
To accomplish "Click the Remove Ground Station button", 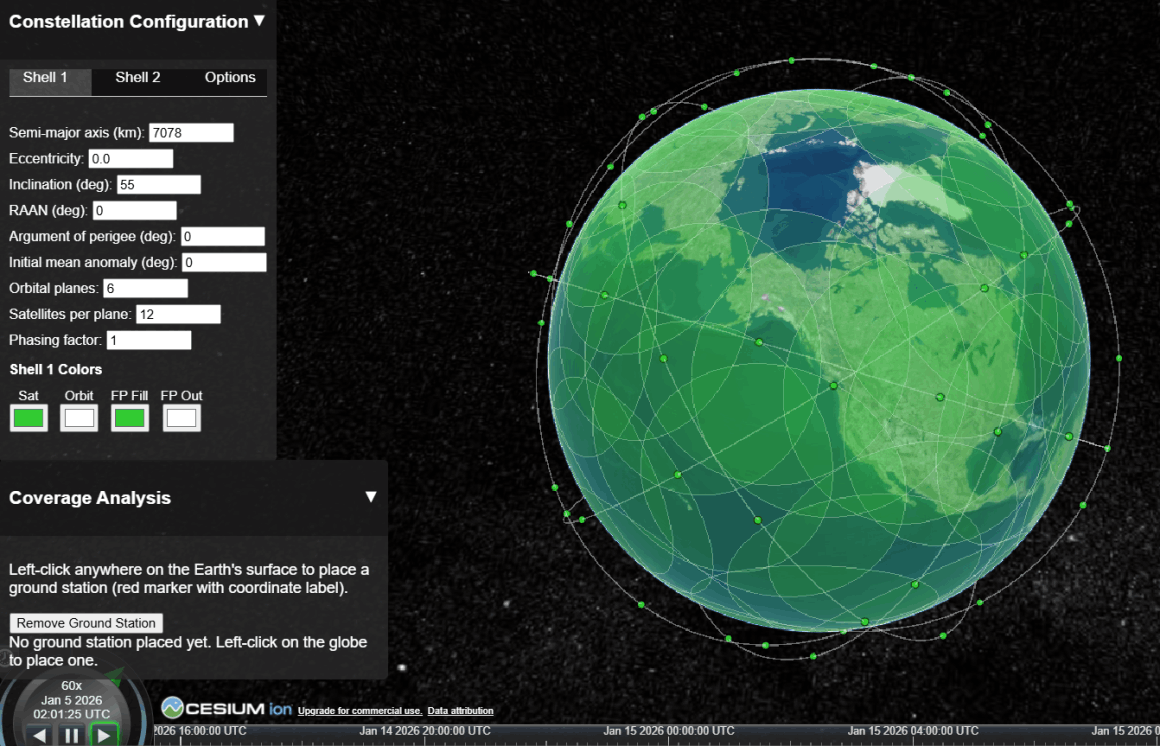I will pyautogui.click(x=85, y=623).
